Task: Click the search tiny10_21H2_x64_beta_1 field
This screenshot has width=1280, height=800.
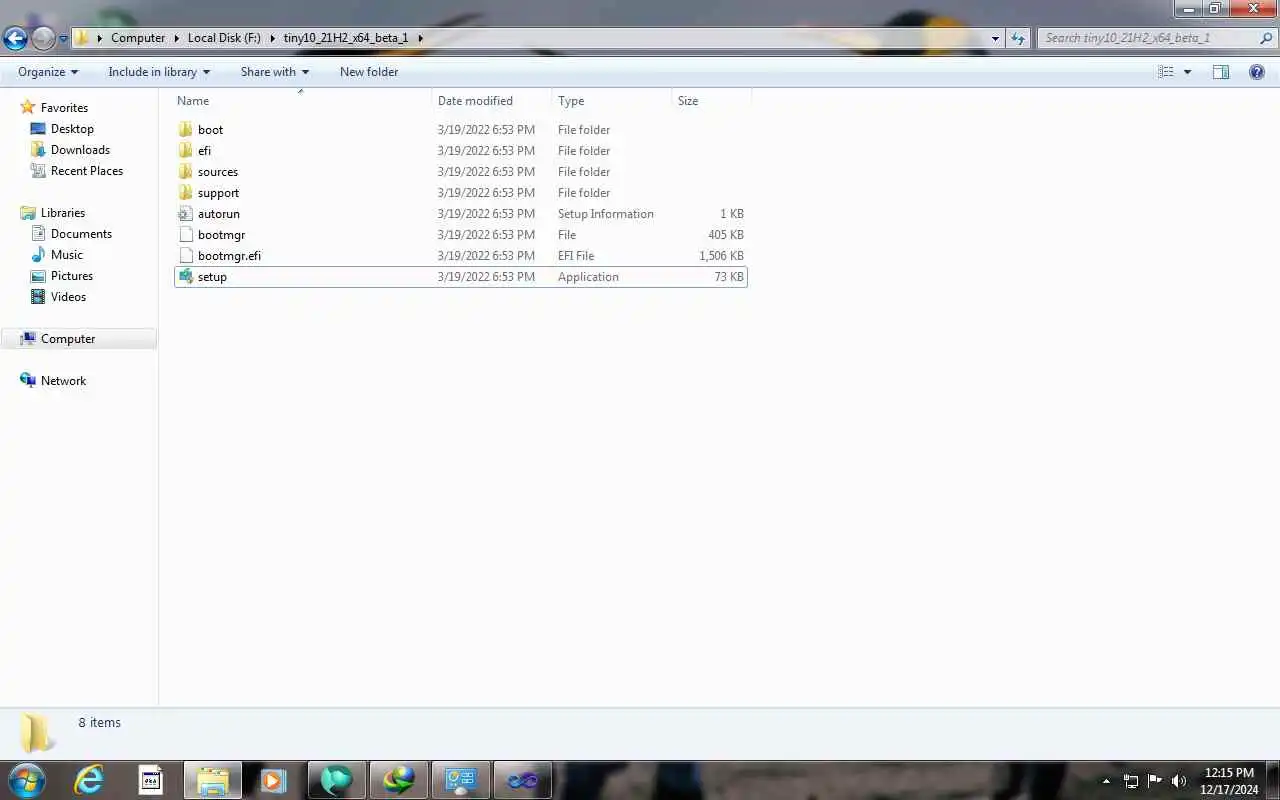Action: click(1150, 38)
